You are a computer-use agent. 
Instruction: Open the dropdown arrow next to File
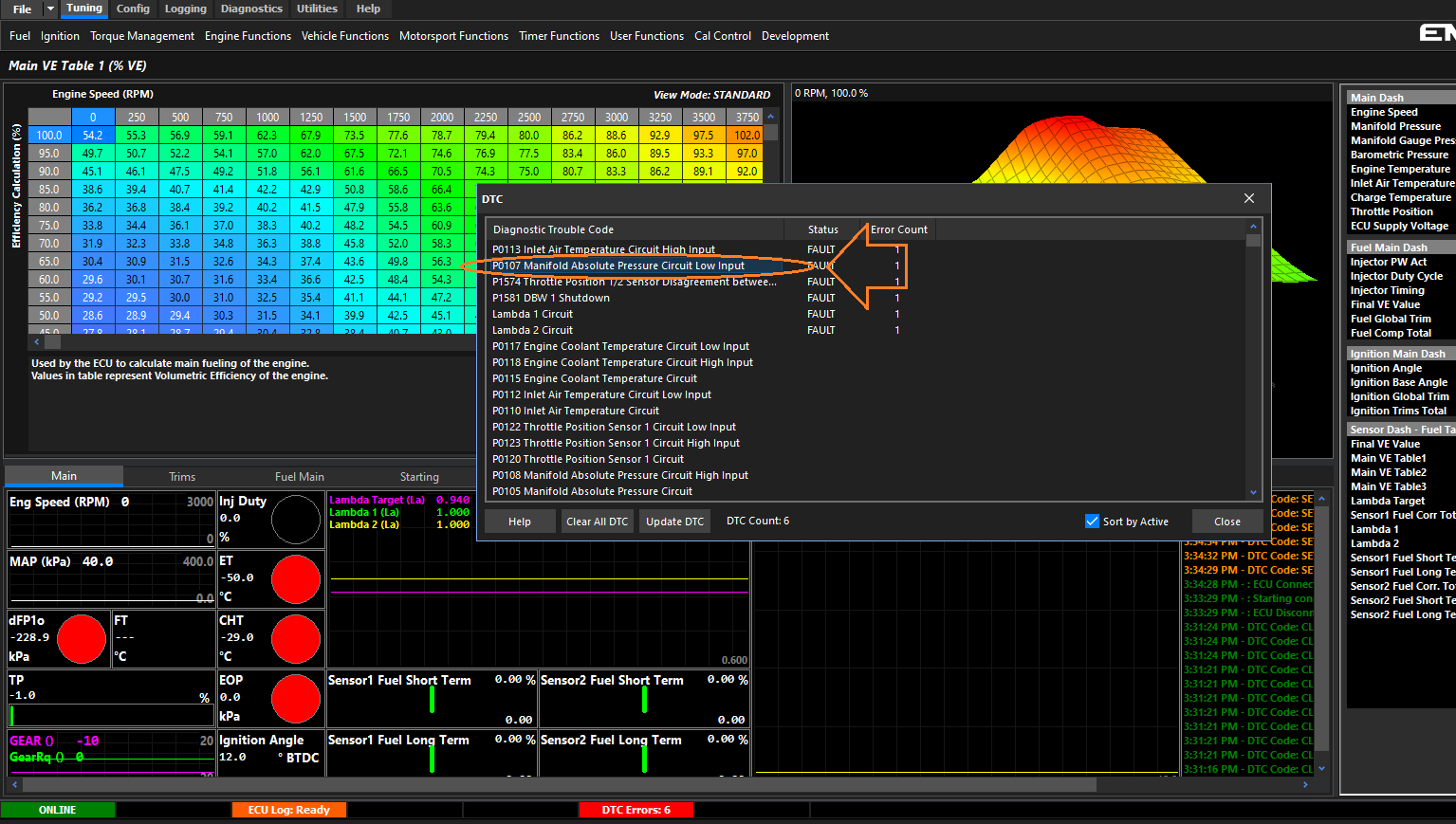tap(50, 9)
